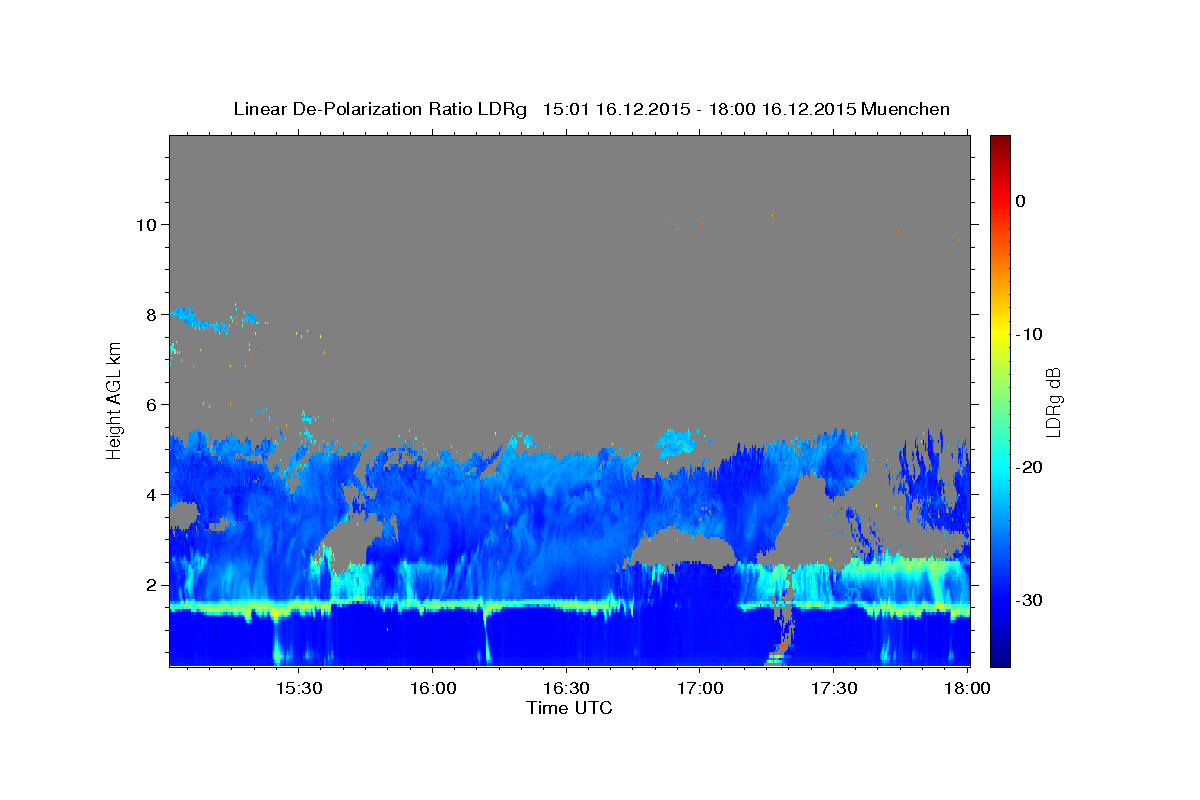Screen dimensions: 1200x800
Task: Click the colorbar value -20
Action: tap(1027, 467)
